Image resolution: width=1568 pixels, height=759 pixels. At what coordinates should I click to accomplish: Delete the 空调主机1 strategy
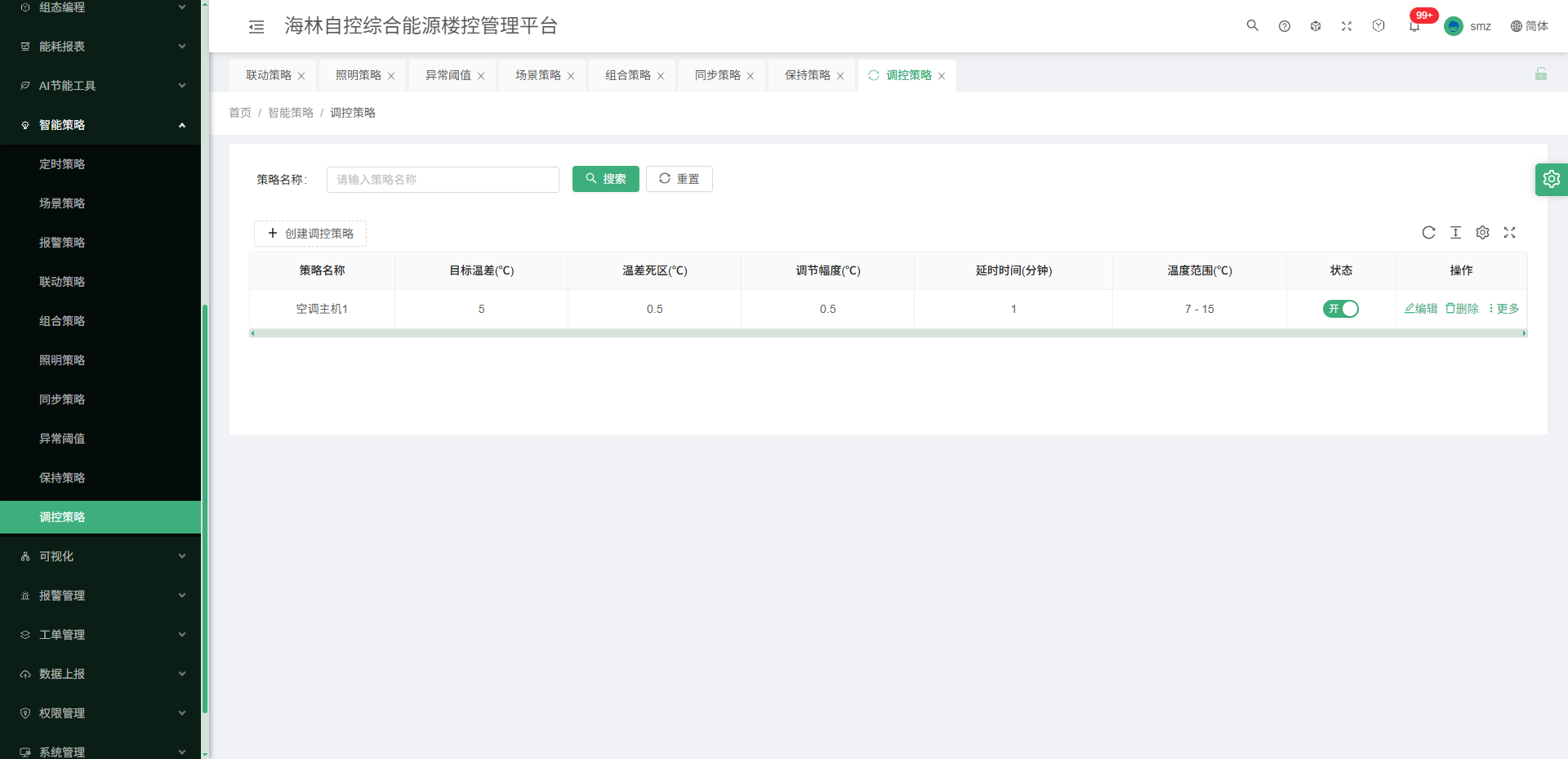pos(1462,309)
